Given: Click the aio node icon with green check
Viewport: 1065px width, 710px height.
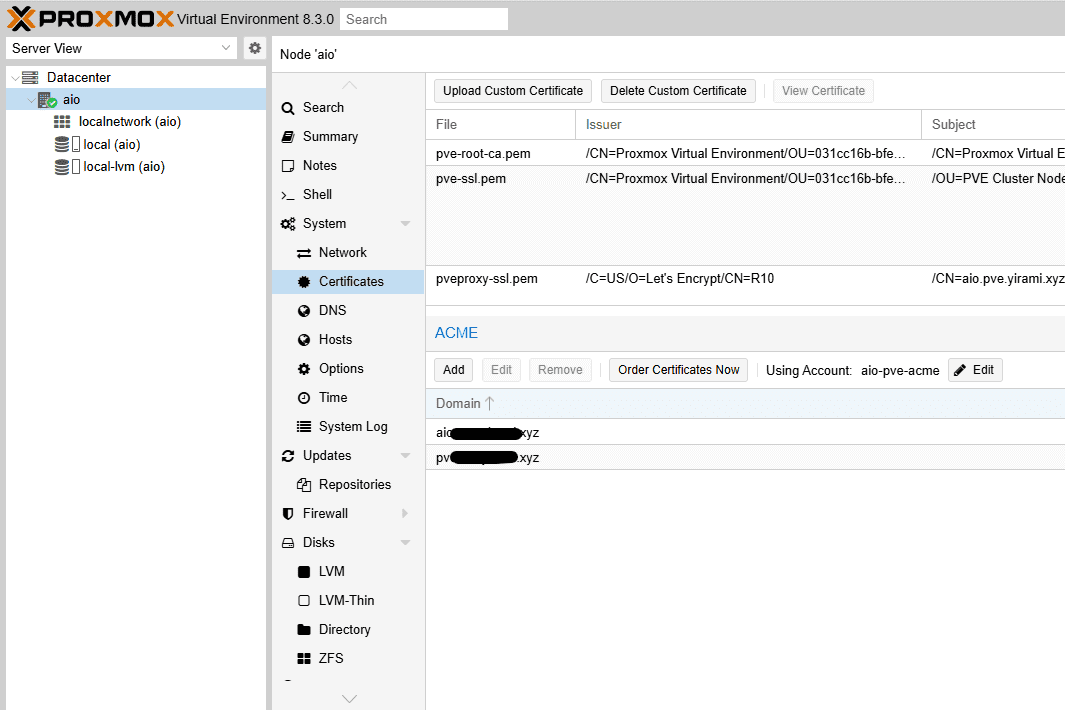Looking at the screenshot, I should 48,100.
